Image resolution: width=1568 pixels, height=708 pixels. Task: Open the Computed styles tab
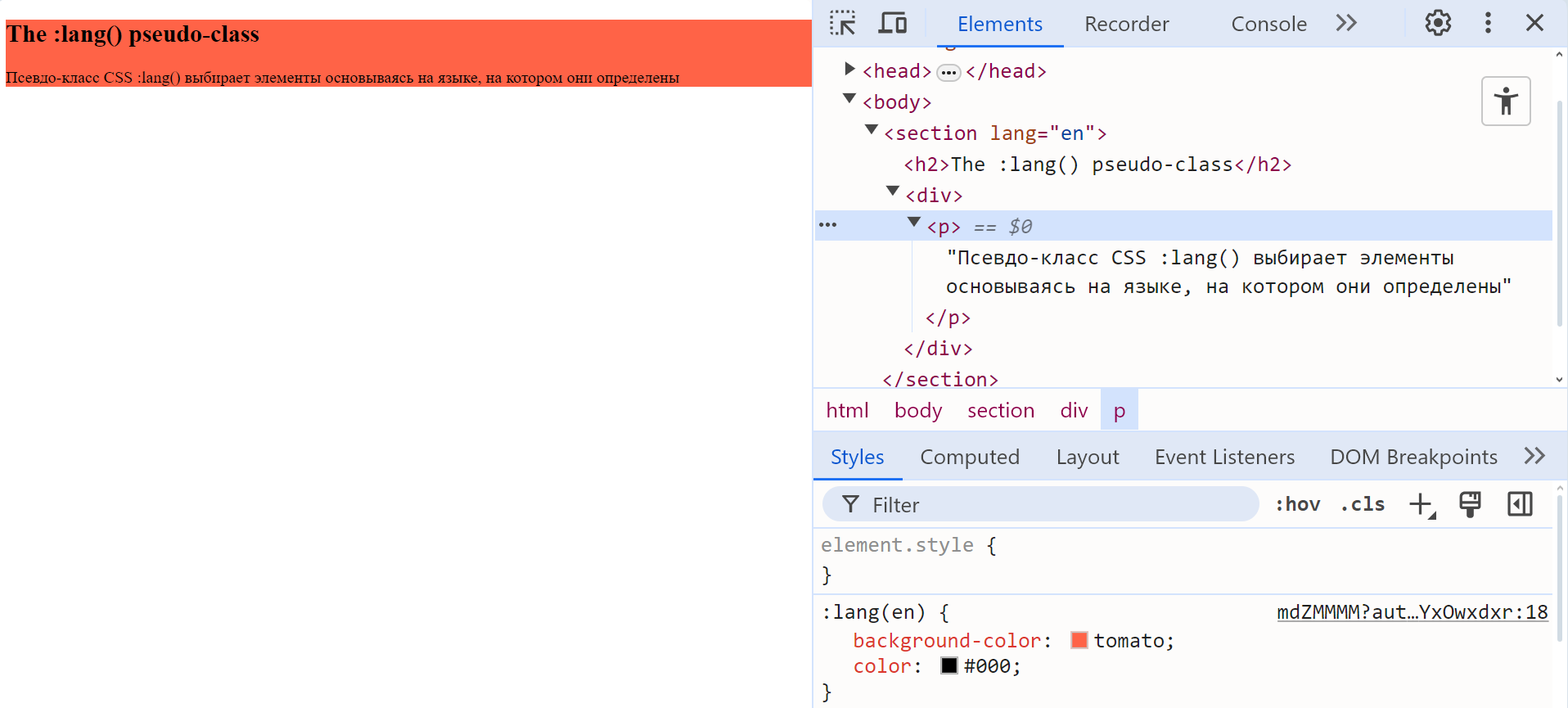tap(970, 457)
